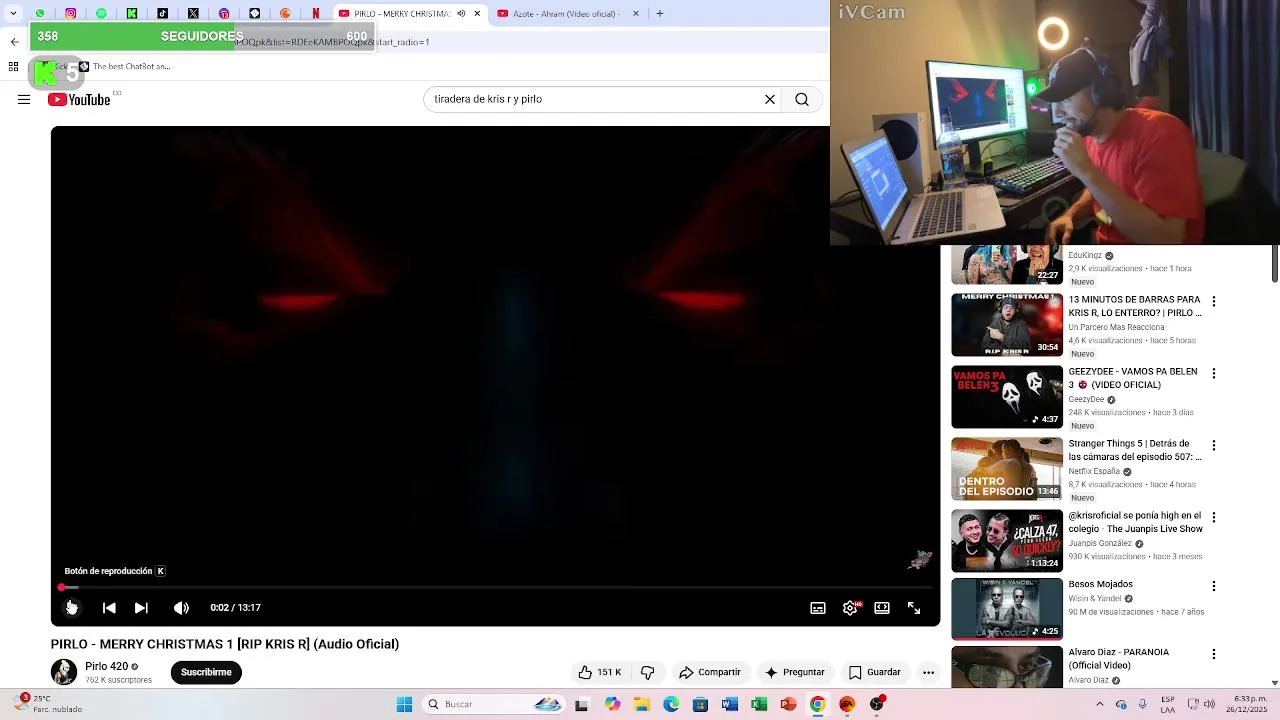Open Alvaro Diaz - PARANOIA title
This screenshot has height=720, width=1280.
coord(1118,658)
